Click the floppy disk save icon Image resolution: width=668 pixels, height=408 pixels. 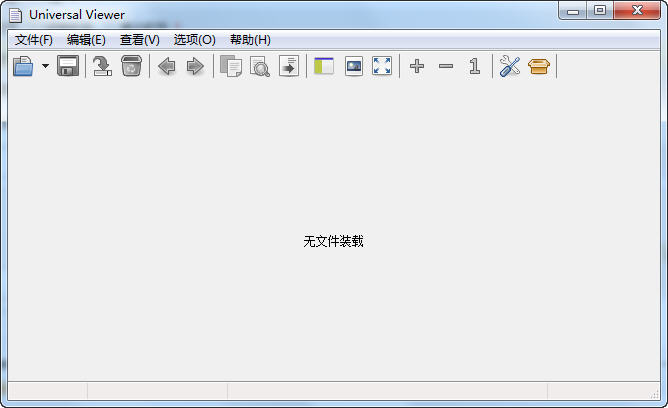[68, 66]
